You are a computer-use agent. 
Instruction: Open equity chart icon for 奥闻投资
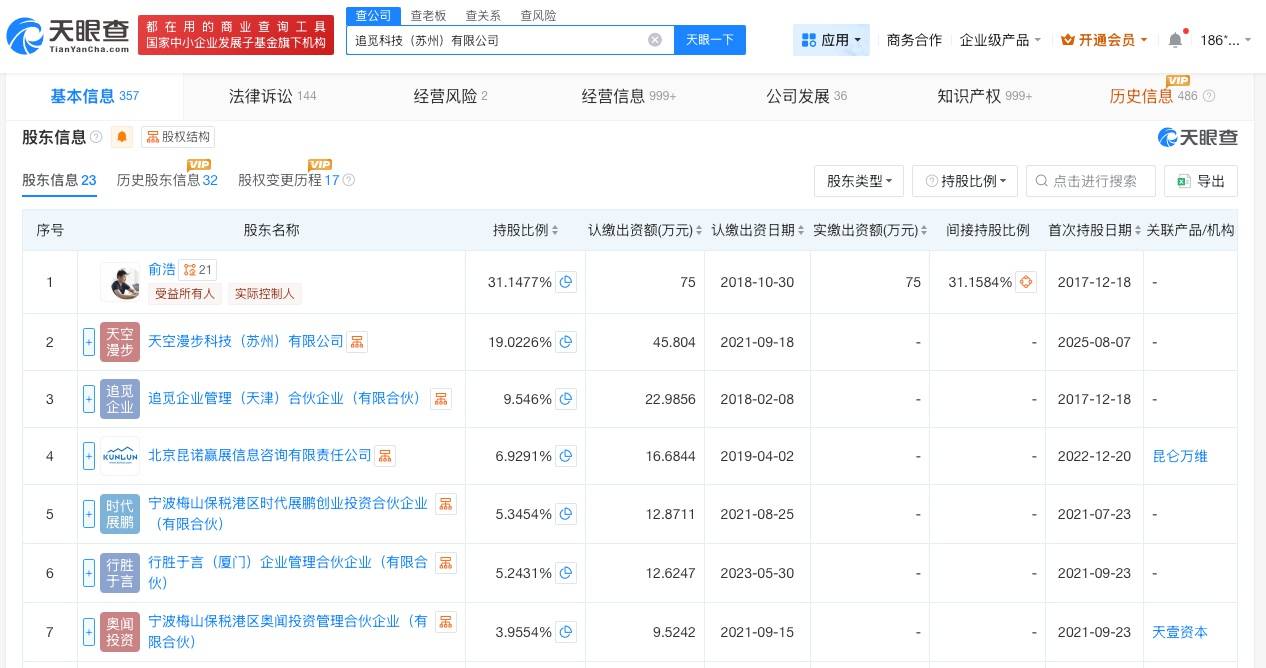(446, 622)
